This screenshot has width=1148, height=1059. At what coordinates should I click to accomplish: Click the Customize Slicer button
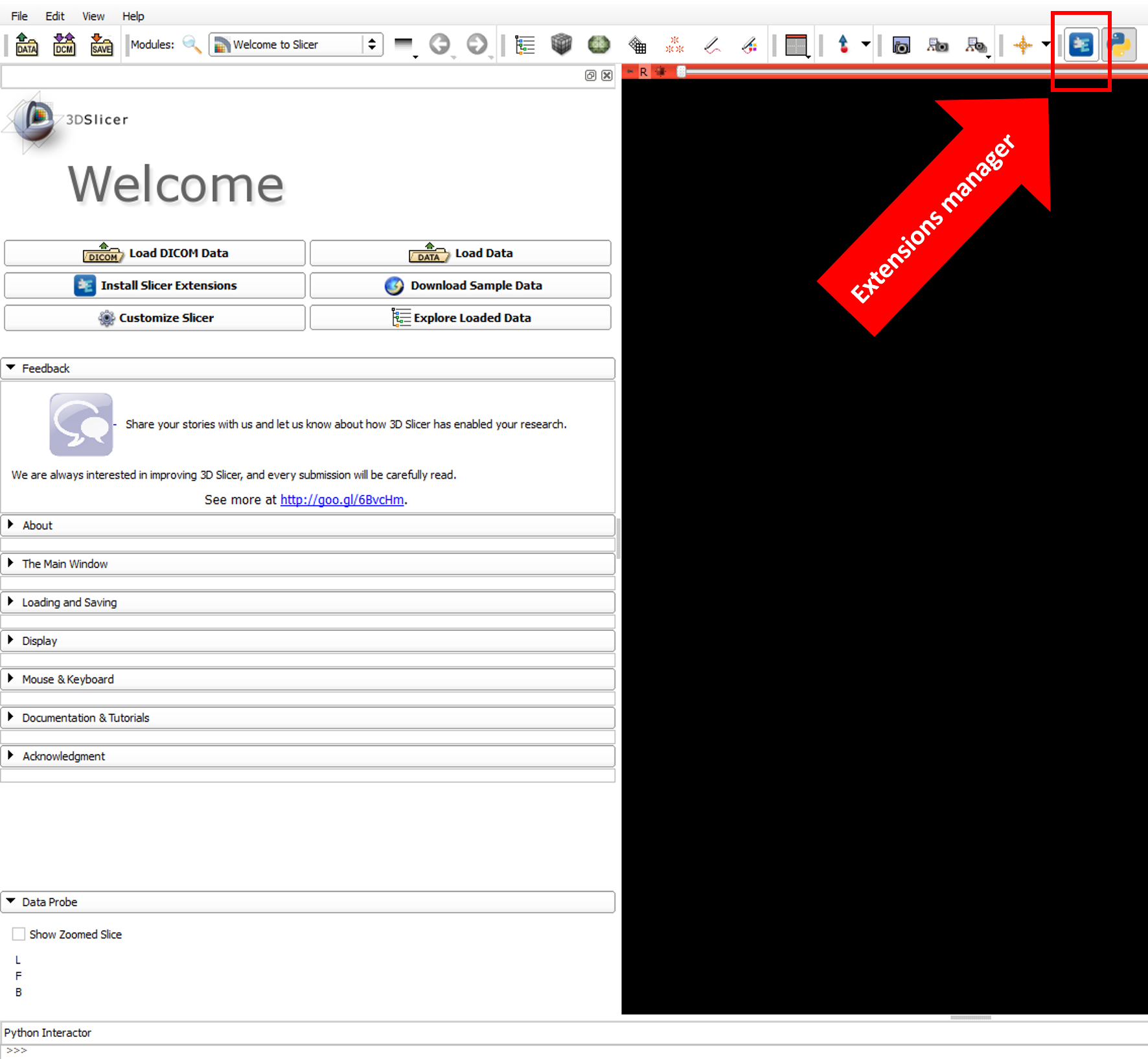[x=155, y=318]
